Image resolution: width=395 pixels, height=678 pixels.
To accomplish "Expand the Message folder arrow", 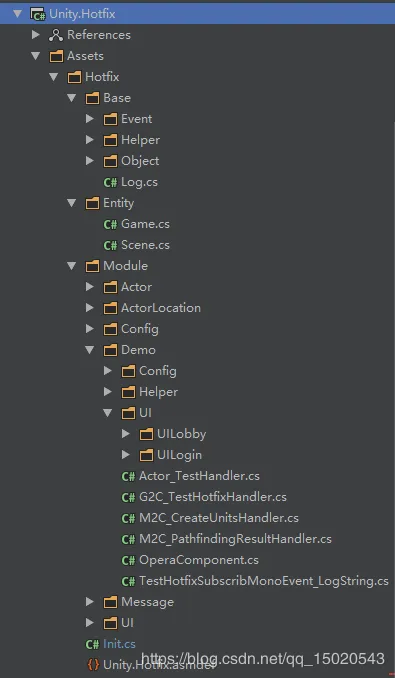I will [x=89, y=601].
